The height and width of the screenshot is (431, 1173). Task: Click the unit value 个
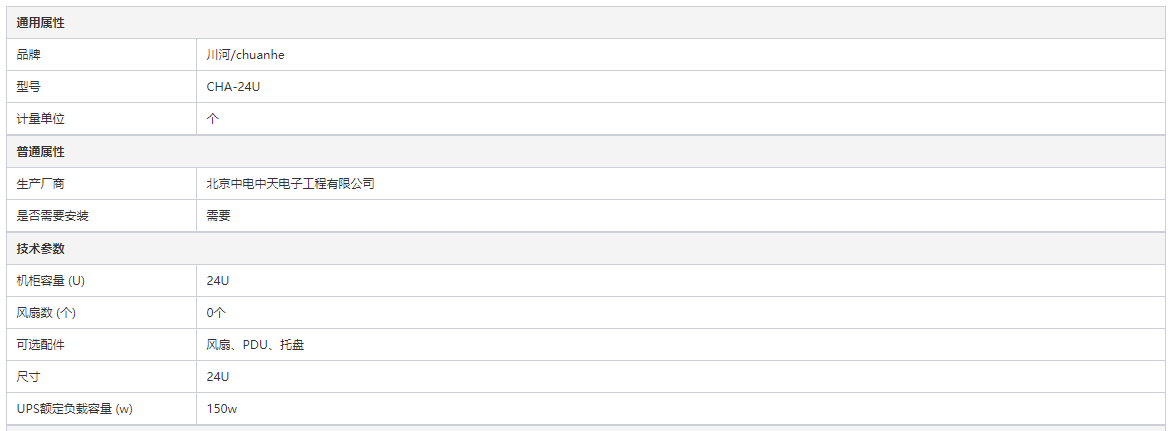click(212, 119)
